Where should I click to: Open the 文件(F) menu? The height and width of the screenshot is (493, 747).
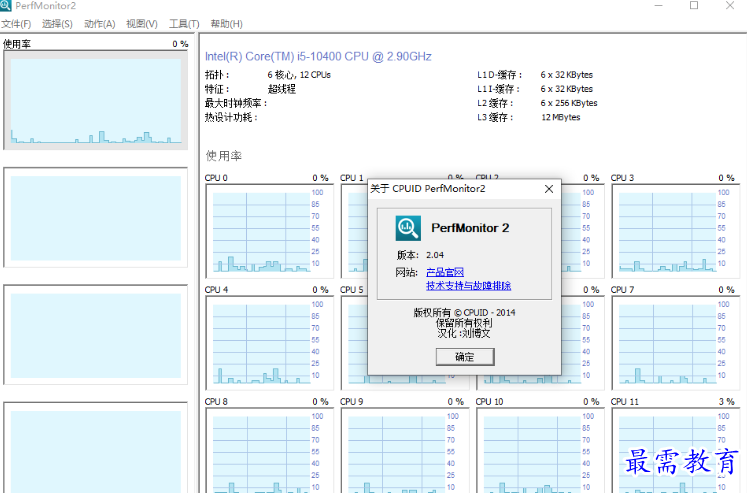click(x=16, y=24)
